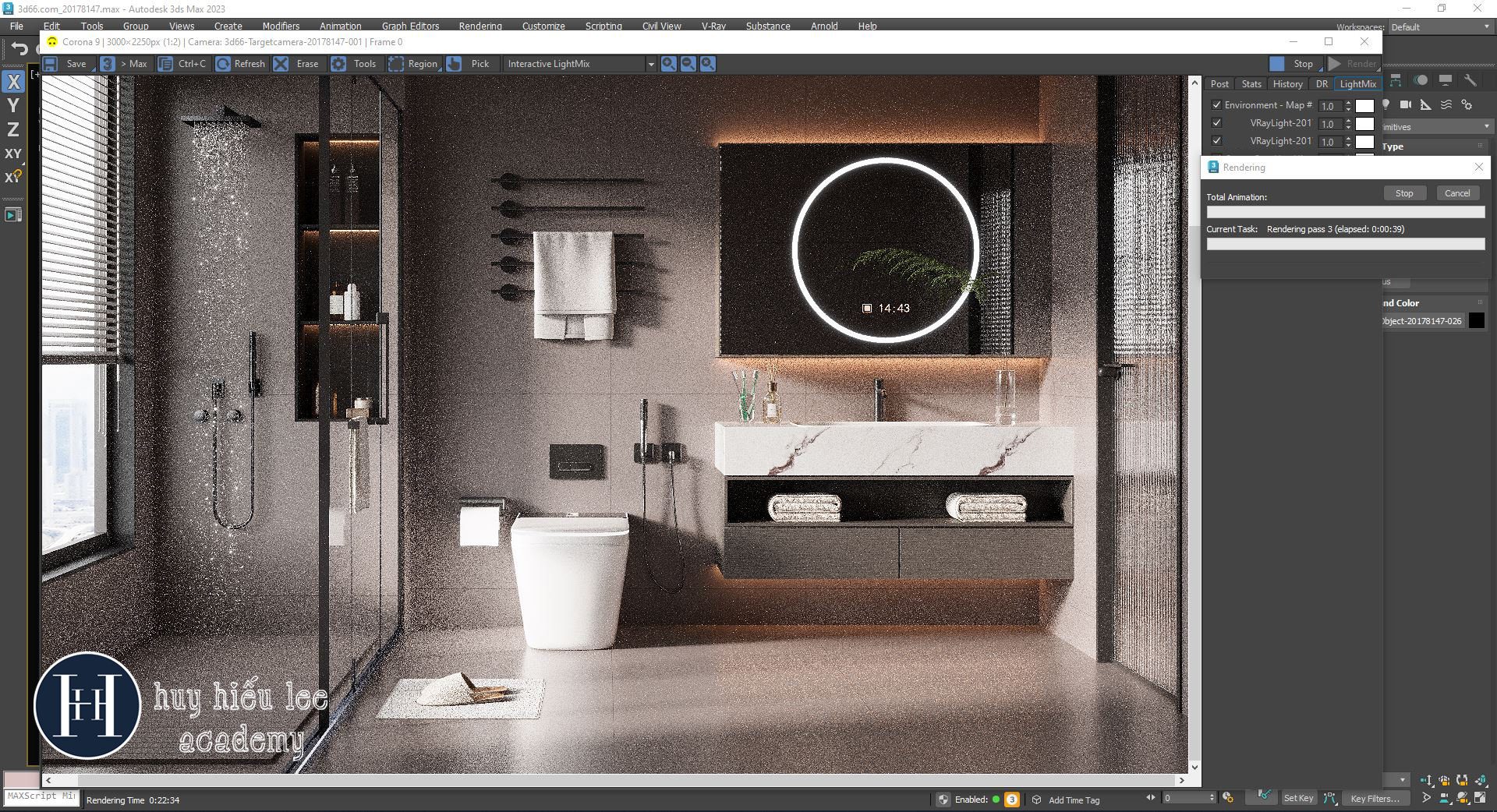The height and width of the screenshot is (812, 1497).
Task: Increase Environment light intensity with the spinner arrow
Action: (1348, 103)
